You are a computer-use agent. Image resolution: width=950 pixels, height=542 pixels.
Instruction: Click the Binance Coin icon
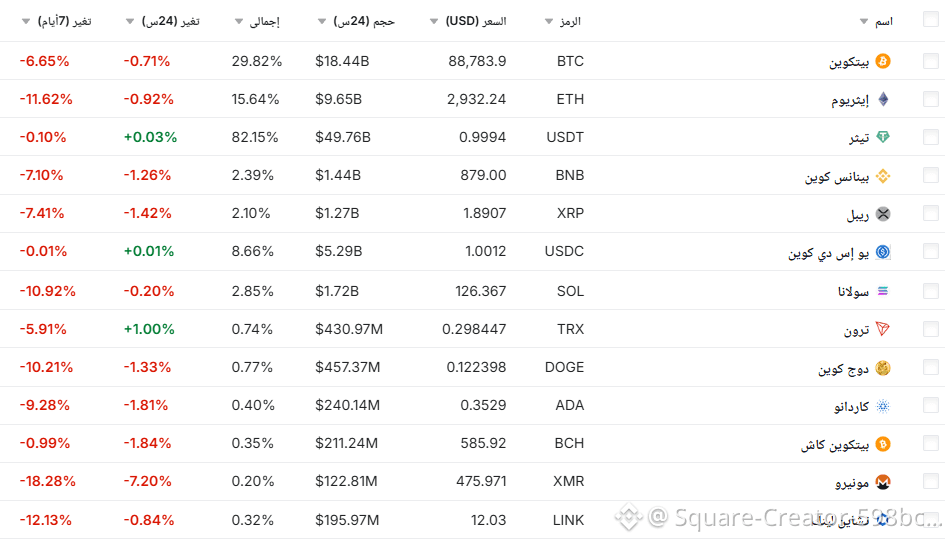point(883,176)
